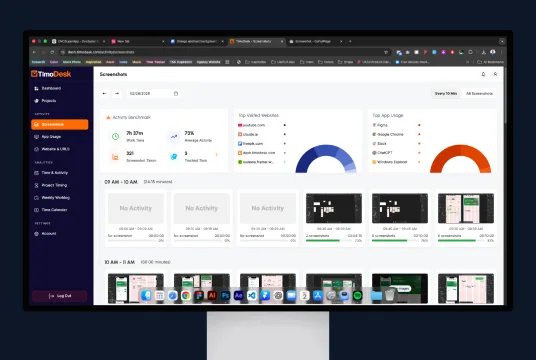Click the Average Activity trend icon
Image resolution: width=536 pixels, height=360 pixels.
click(174, 136)
